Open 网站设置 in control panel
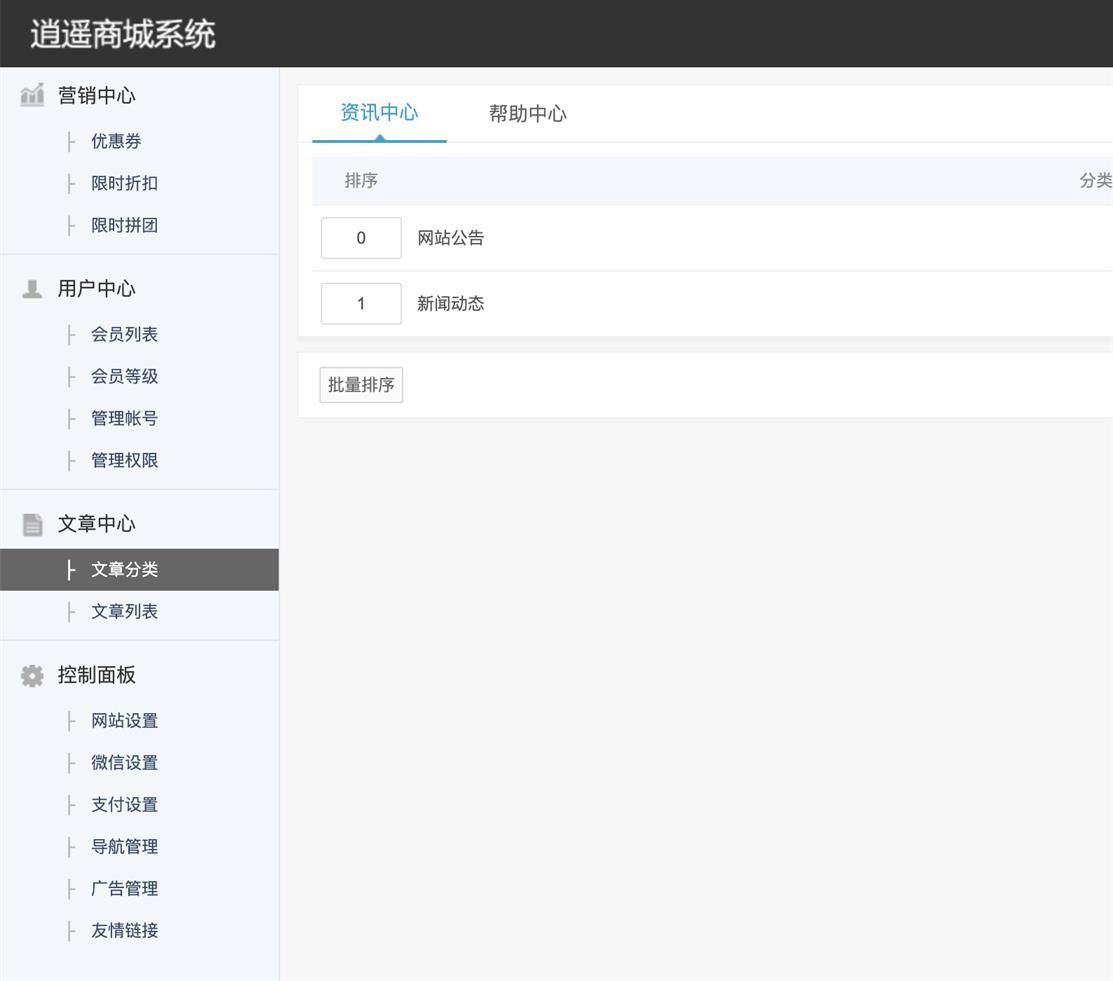Viewport: 1113px width, 981px height. point(124,720)
